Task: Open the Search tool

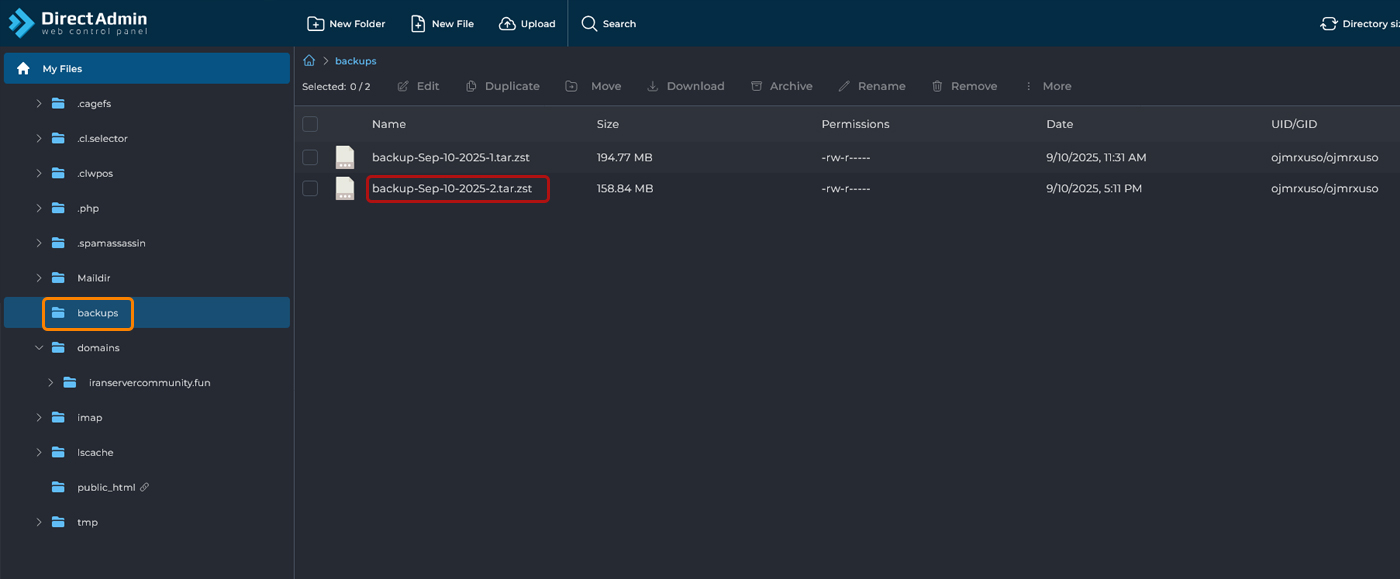Action: pyautogui.click(x=590, y=23)
